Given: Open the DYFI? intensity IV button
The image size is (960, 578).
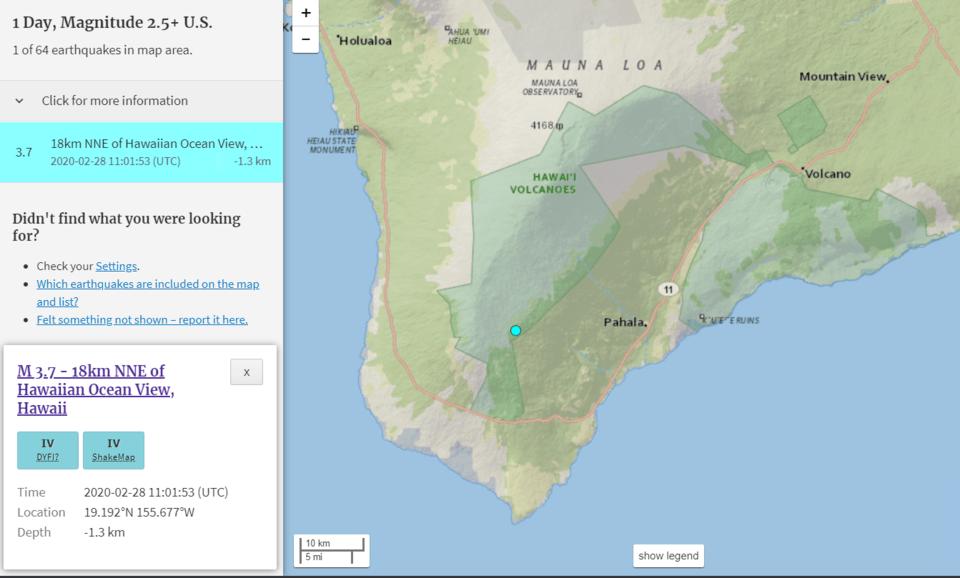Looking at the screenshot, I should coord(48,450).
